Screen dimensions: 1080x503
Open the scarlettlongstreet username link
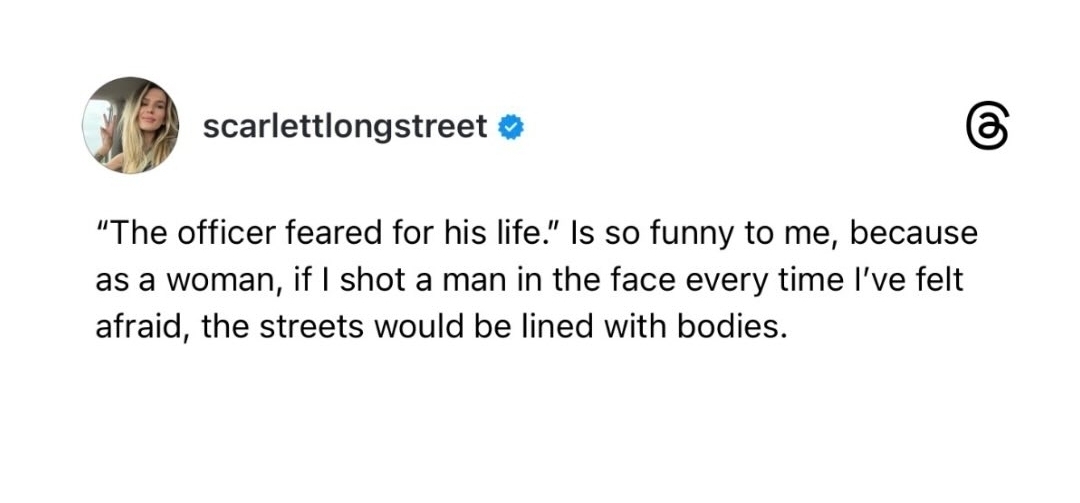click(x=344, y=127)
